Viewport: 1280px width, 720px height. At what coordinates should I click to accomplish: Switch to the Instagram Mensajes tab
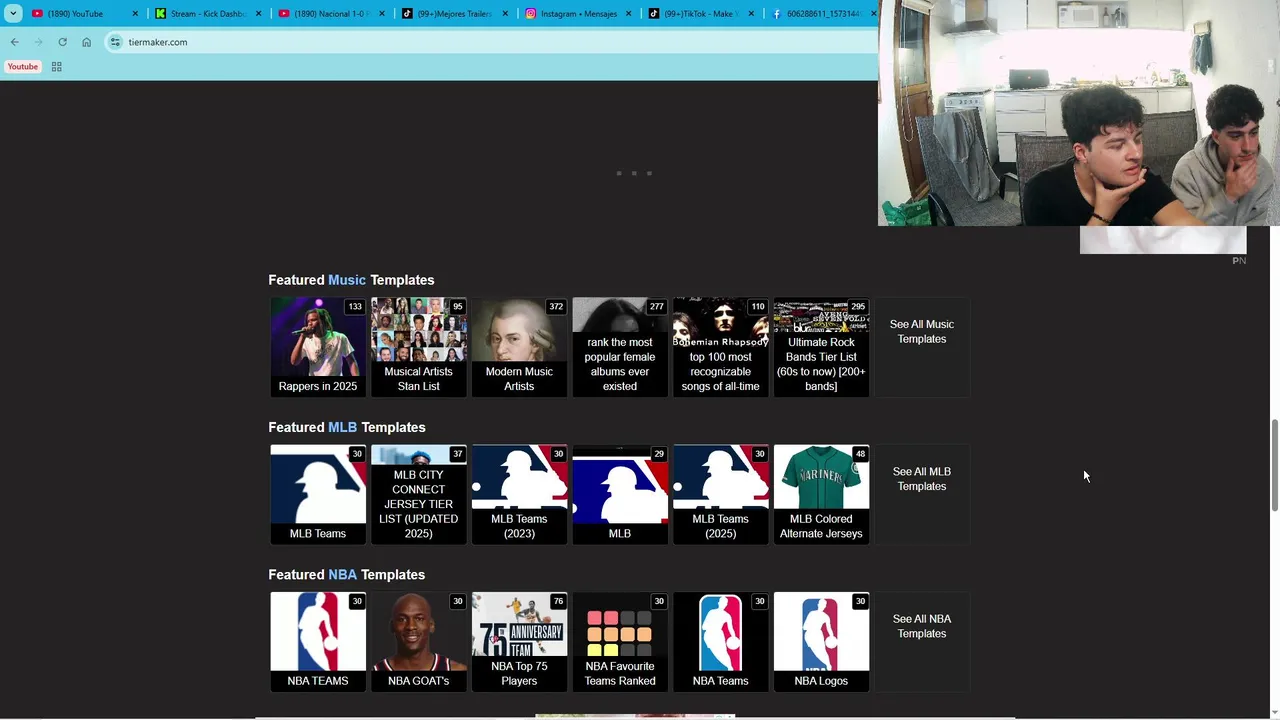pyautogui.click(x=578, y=13)
